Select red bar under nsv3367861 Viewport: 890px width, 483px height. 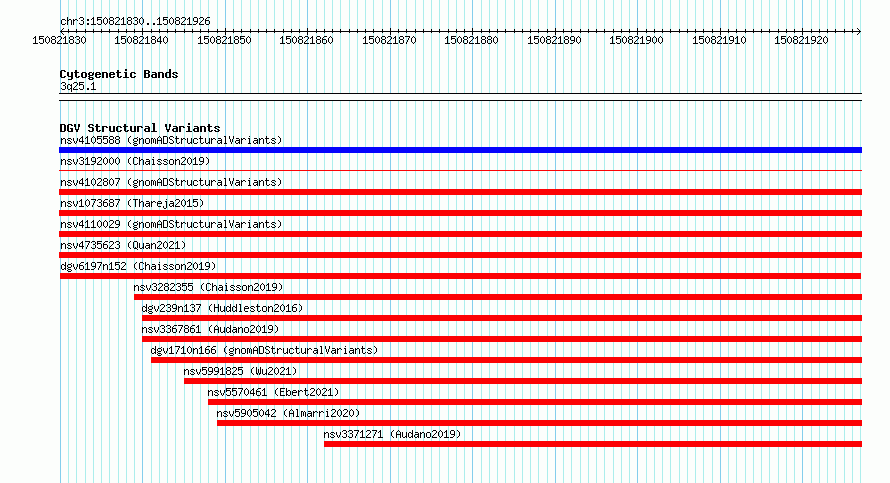tap(502, 339)
